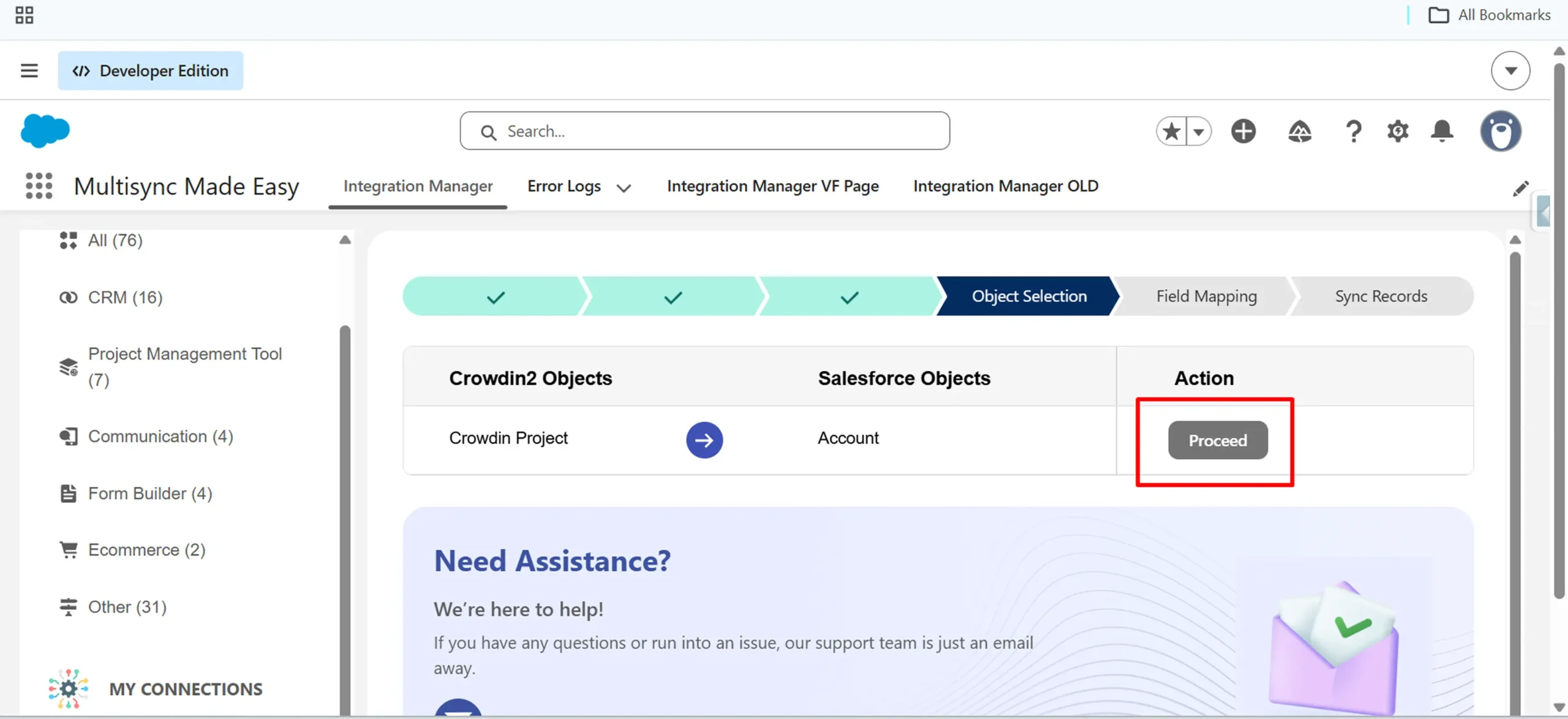
Task: Open the Trailhead guidance icon
Action: click(1300, 131)
